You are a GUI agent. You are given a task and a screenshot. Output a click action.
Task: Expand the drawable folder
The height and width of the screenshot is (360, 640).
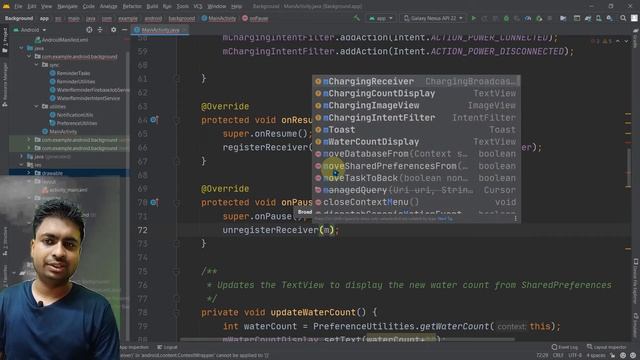point(29,173)
